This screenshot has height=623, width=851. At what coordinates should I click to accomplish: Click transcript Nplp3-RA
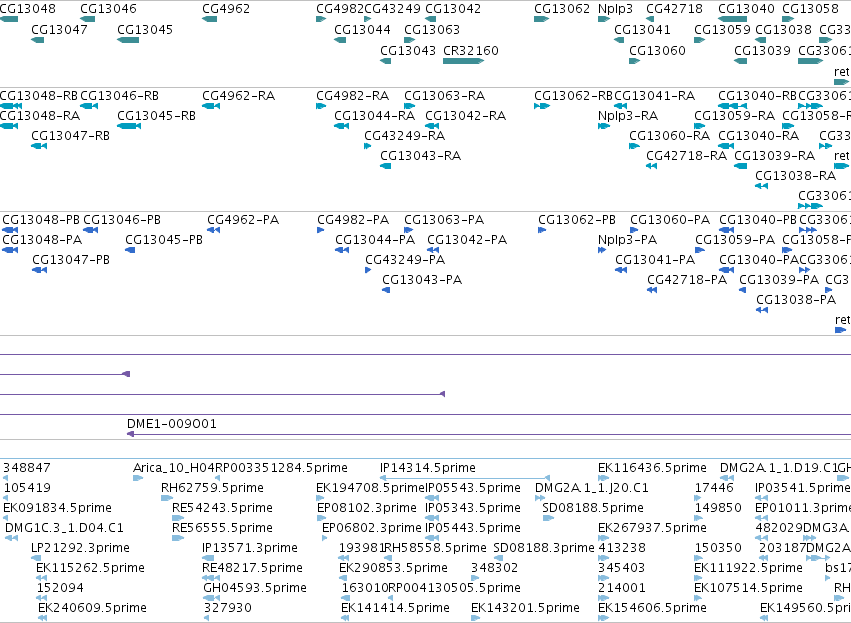628,116
